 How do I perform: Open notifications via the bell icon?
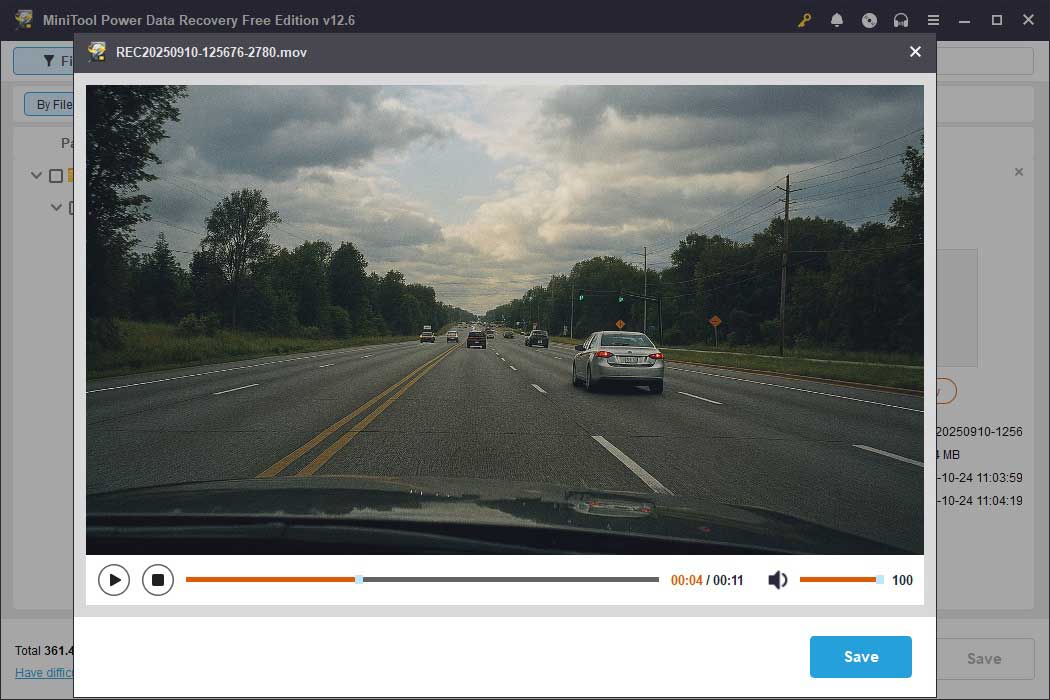click(x=837, y=19)
